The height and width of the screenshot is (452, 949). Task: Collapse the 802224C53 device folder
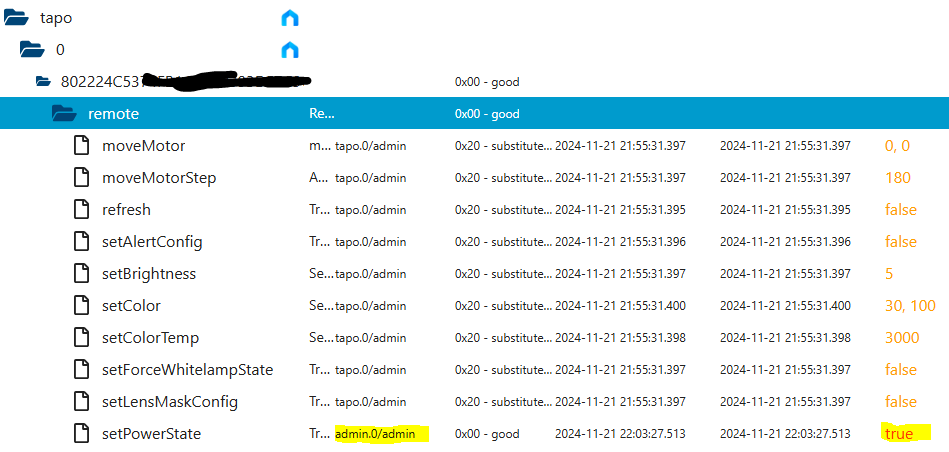click(x=43, y=81)
